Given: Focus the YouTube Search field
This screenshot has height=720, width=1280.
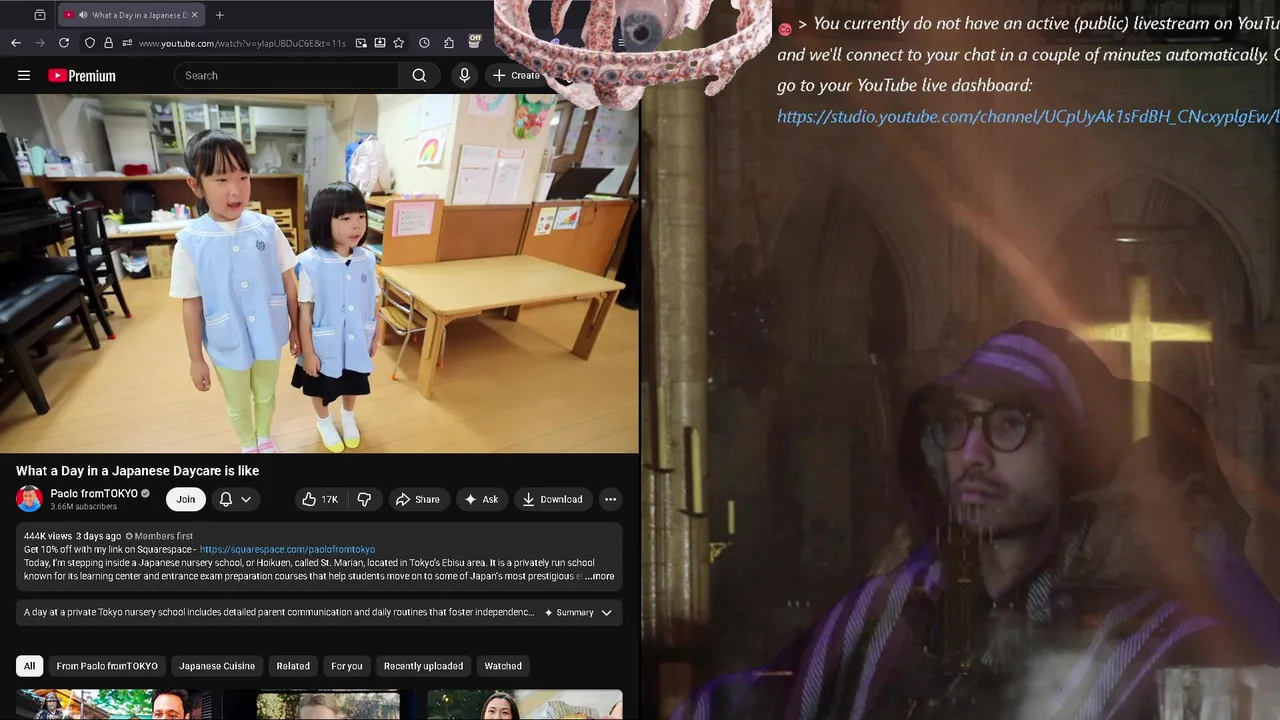Looking at the screenshot, I should (x=287, y=75).
